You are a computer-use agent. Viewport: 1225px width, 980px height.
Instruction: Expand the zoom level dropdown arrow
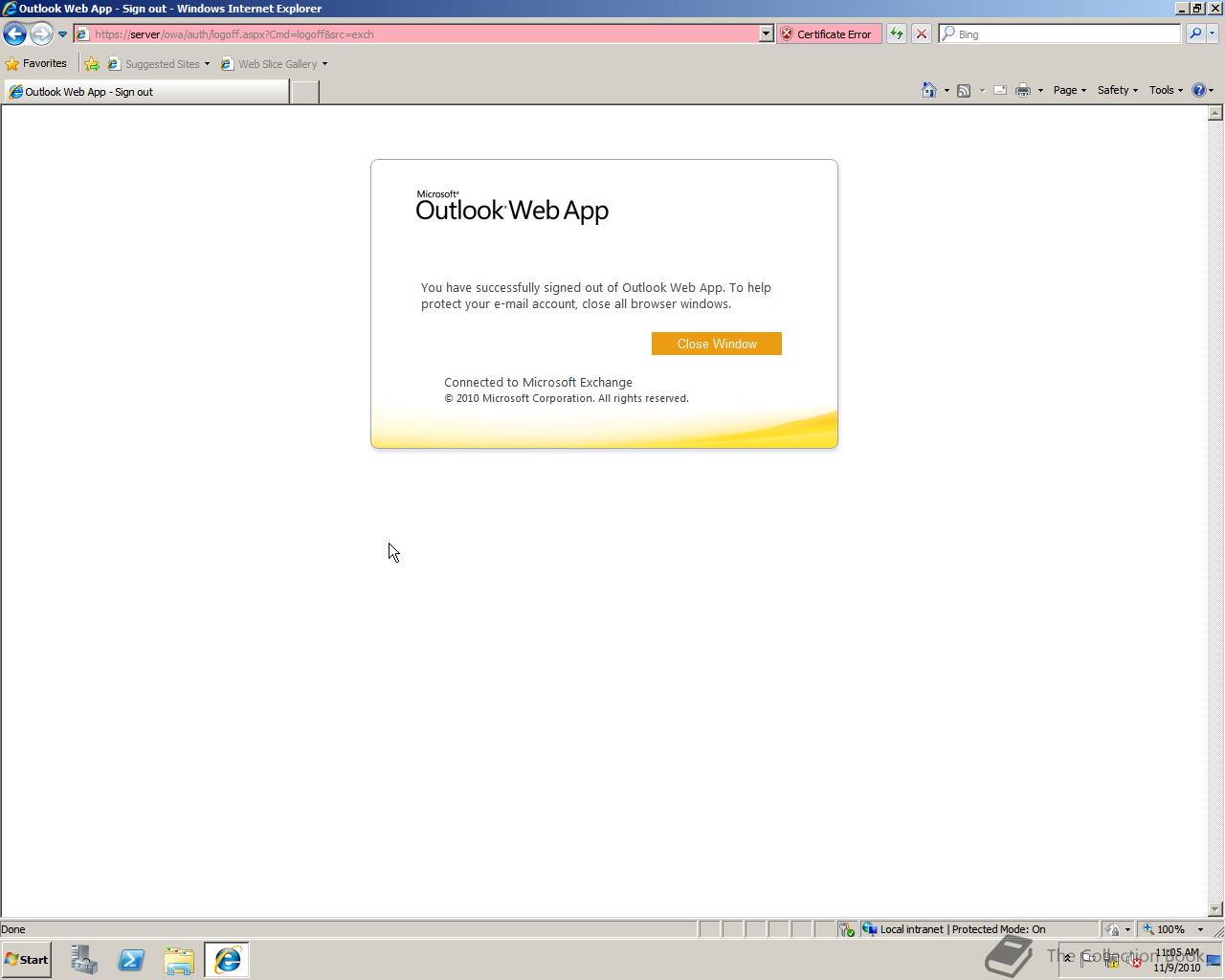point(1200,929)
